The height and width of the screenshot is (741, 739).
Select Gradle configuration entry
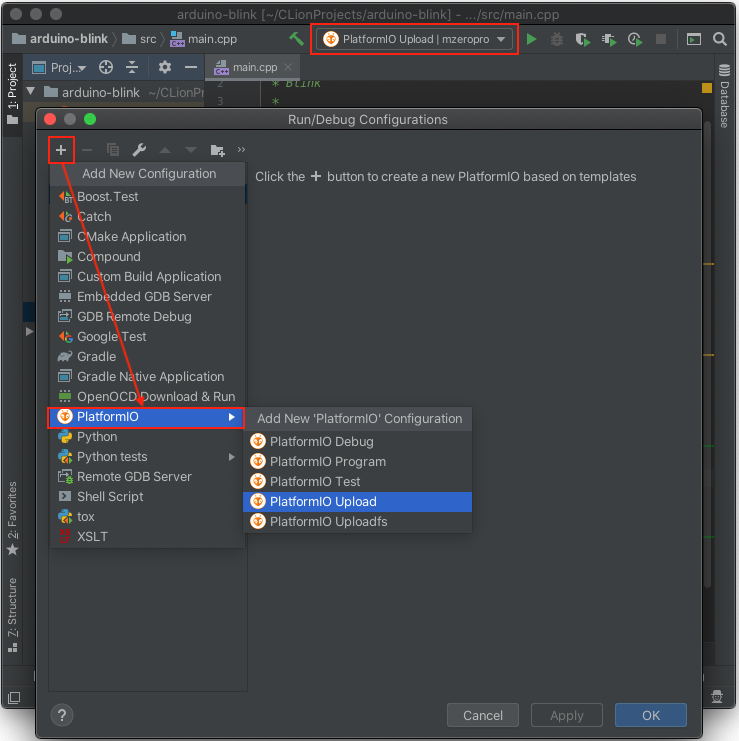tap(147, 357)
